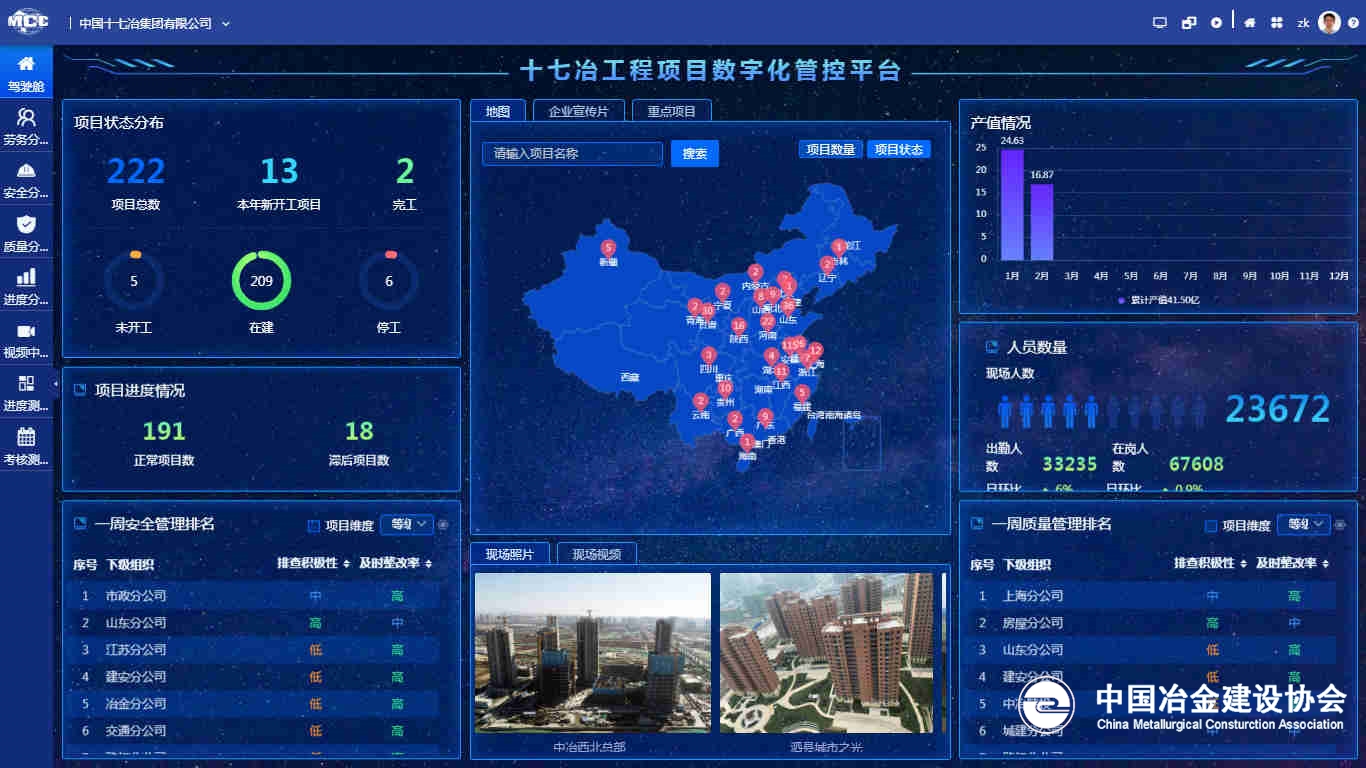Open the 劳务分析 sidebar icon
Viewport: 1366px width, 768px height.
[26, 117]
